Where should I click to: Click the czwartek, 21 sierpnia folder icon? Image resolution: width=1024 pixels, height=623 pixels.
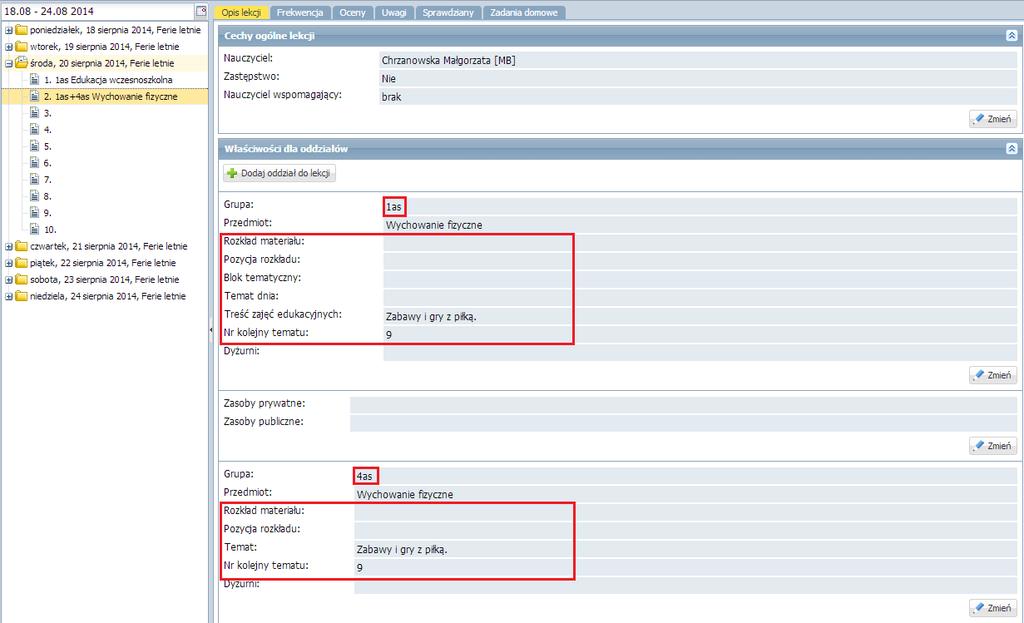coord(21,246)
